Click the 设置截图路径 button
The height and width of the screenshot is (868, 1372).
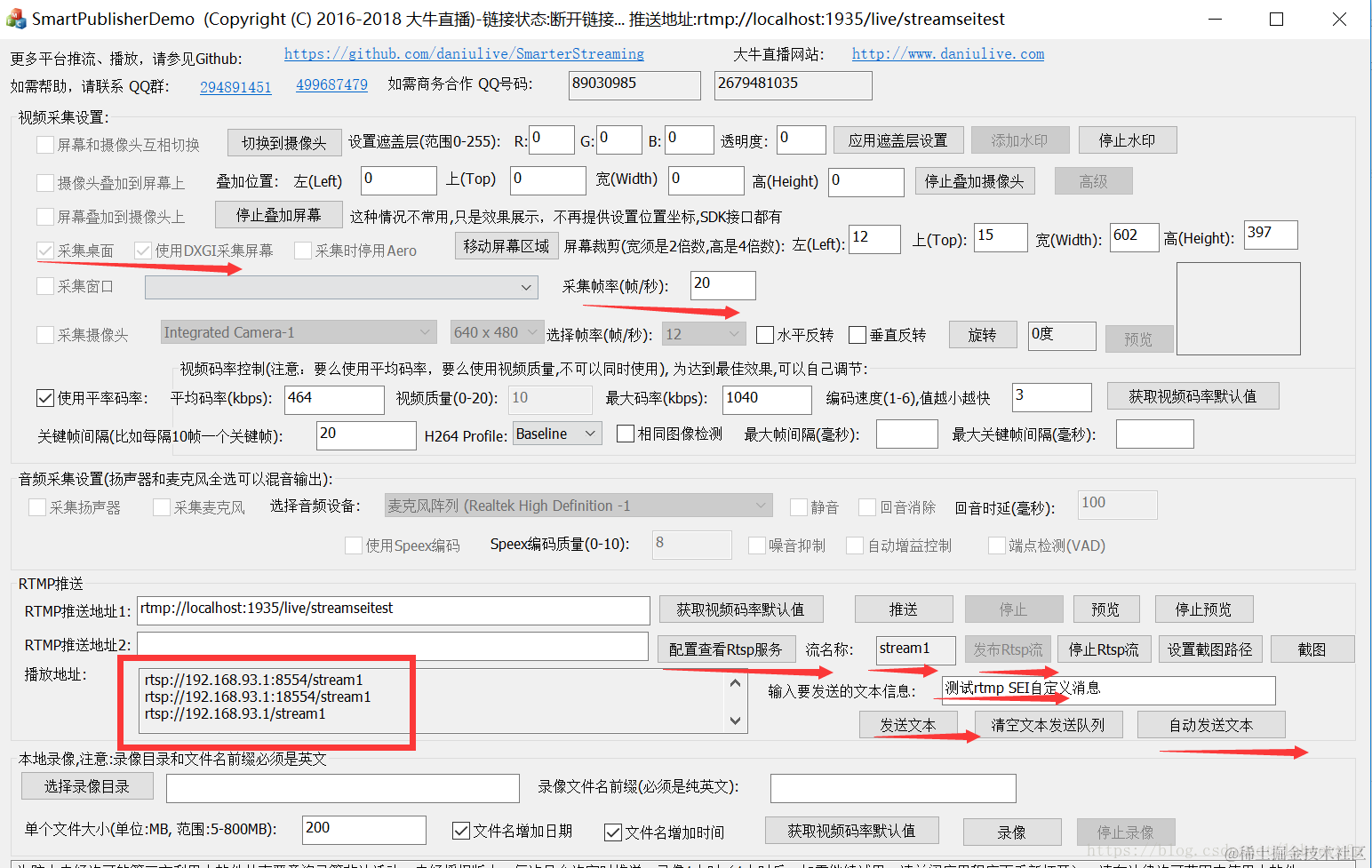tap(1210, 649)
